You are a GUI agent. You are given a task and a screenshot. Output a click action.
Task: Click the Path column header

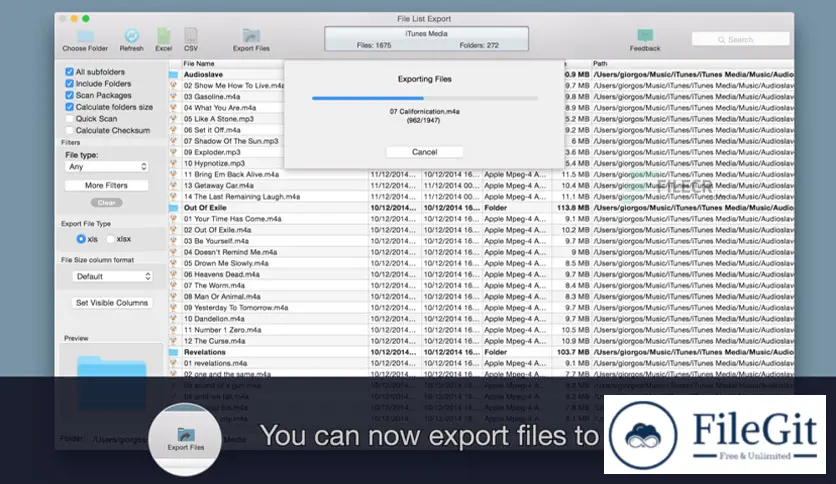point(600,63)
